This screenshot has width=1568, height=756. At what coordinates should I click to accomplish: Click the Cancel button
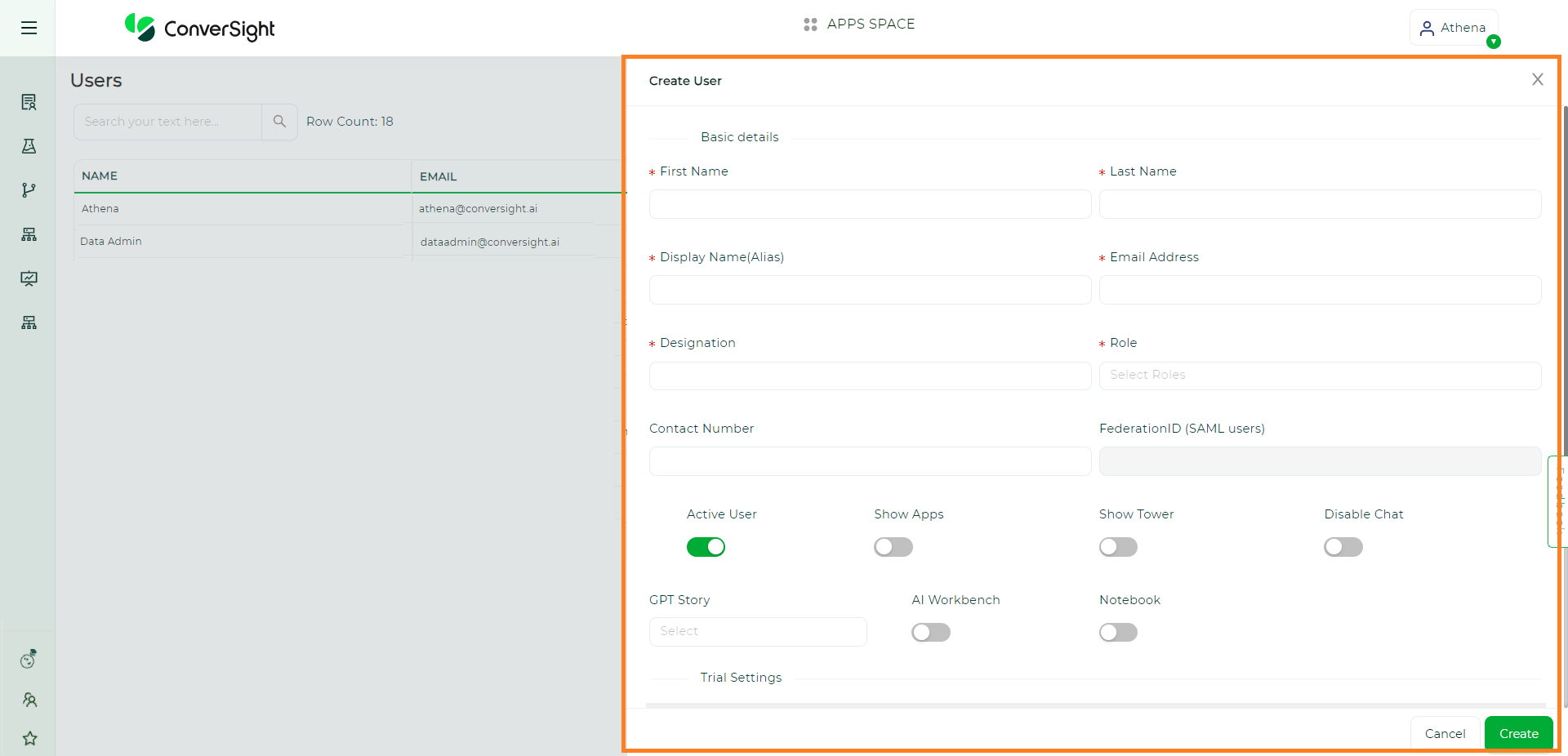[x=1445, y=734]
